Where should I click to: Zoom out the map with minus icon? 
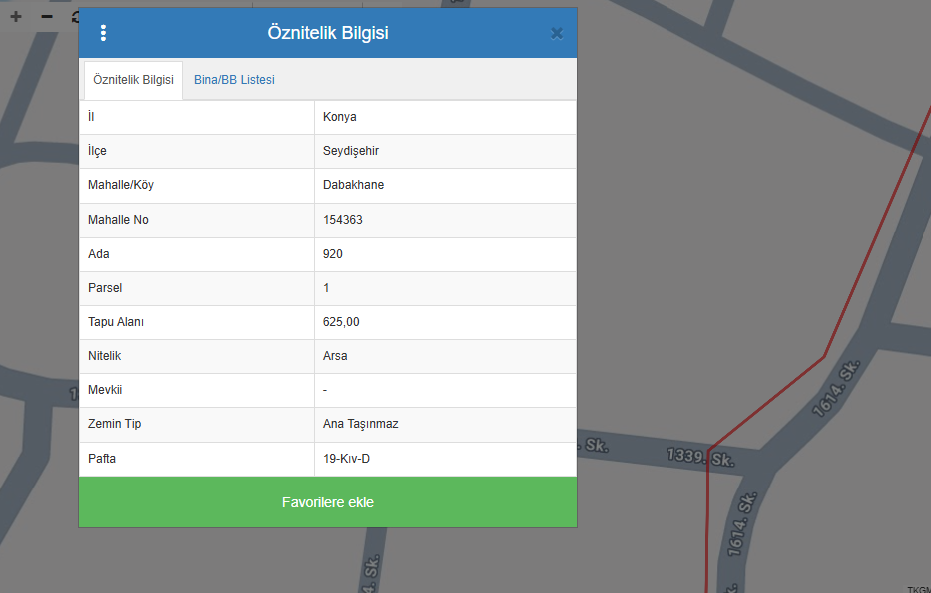tap(46, 17)
